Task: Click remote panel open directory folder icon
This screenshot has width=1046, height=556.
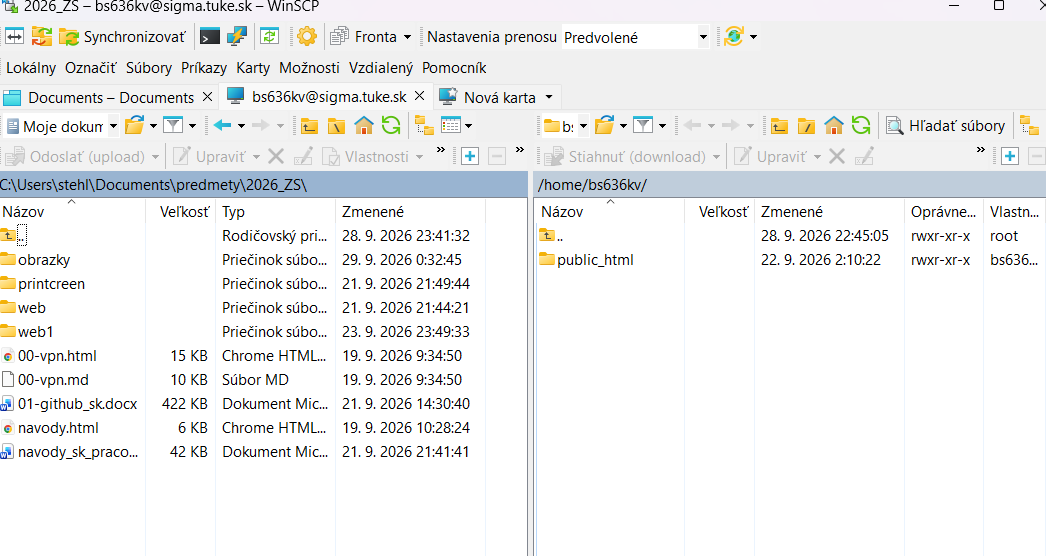Action: (604, 125)
